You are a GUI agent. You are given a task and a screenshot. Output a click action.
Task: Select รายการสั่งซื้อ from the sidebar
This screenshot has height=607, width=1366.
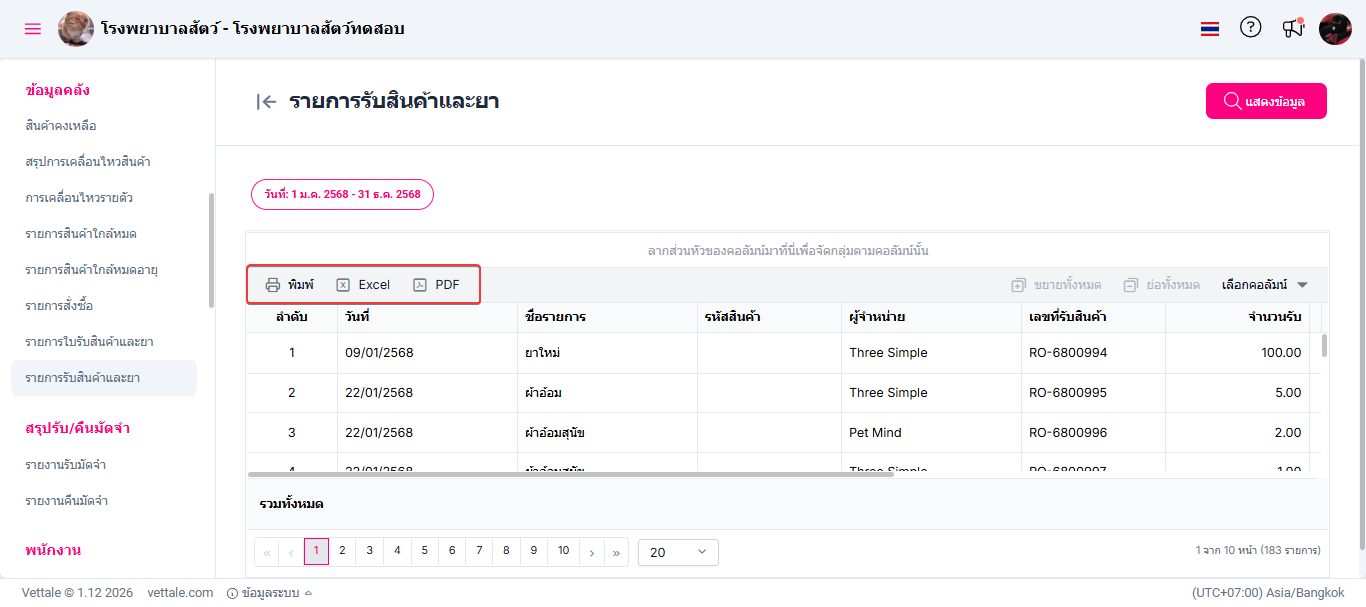59,306
